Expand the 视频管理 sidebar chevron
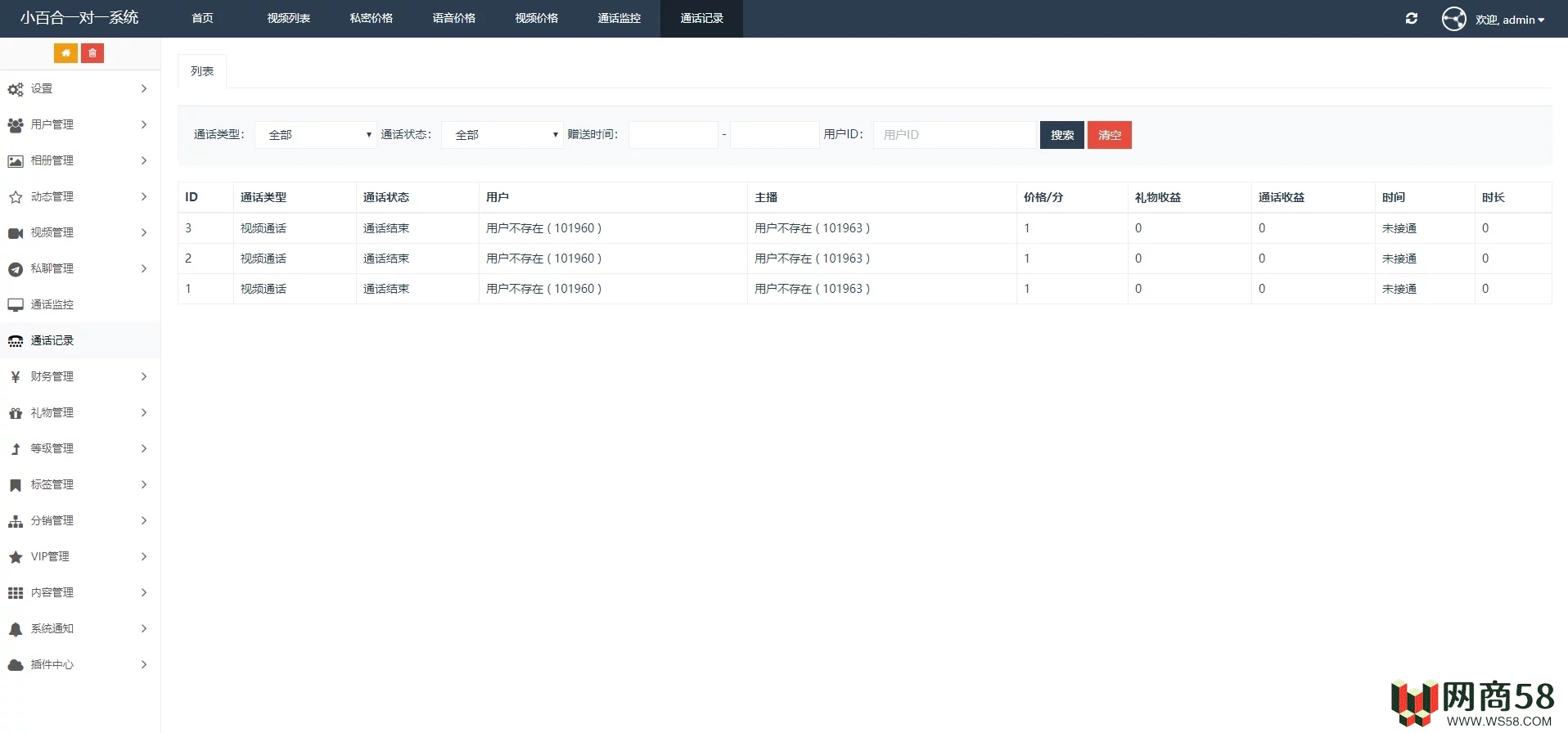Image resolution: width=1568 pixels, height=733 pixels. coord(144,232)
